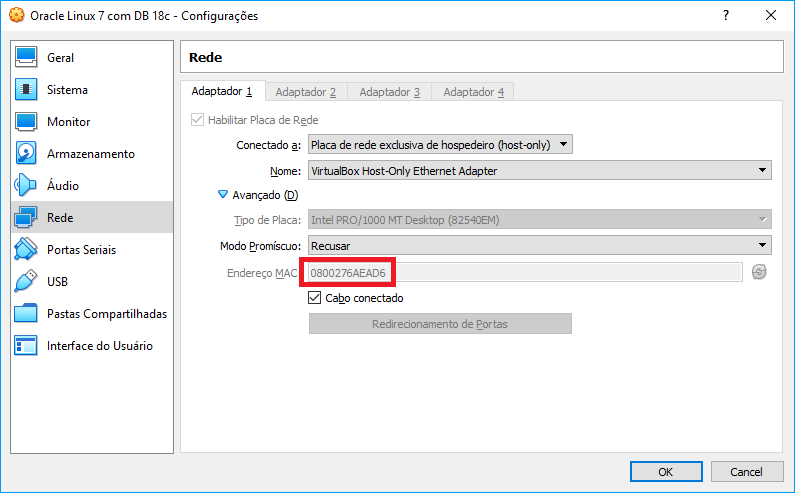The width and height of the screenshot is (795, 493).
Task: Select Pastas Compartilhadas in the sidebar
Action: [x=92, y=313]
